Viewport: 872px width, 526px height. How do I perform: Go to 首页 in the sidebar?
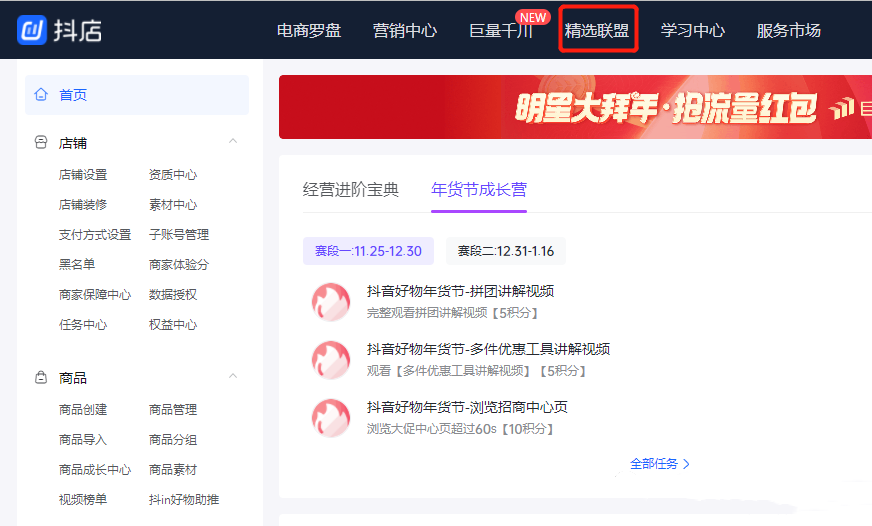137,95
